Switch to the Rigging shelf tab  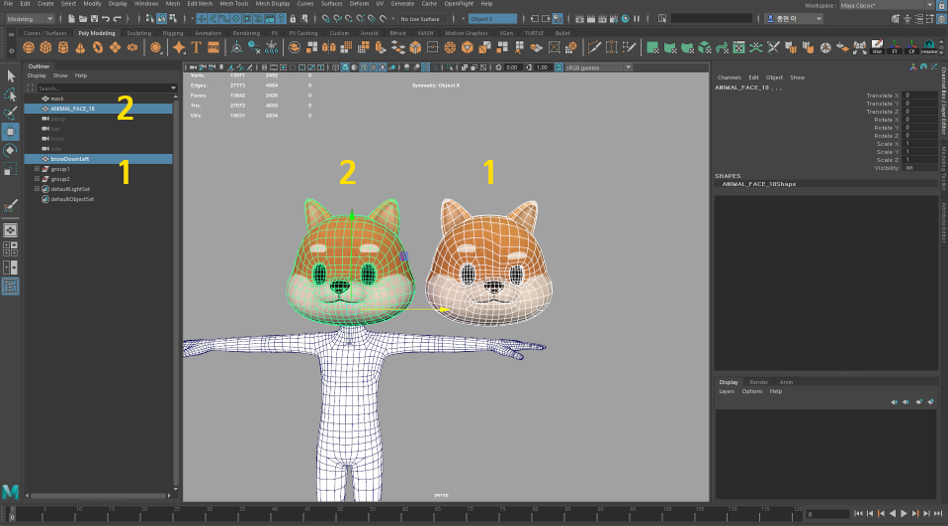tap(173, 33)
